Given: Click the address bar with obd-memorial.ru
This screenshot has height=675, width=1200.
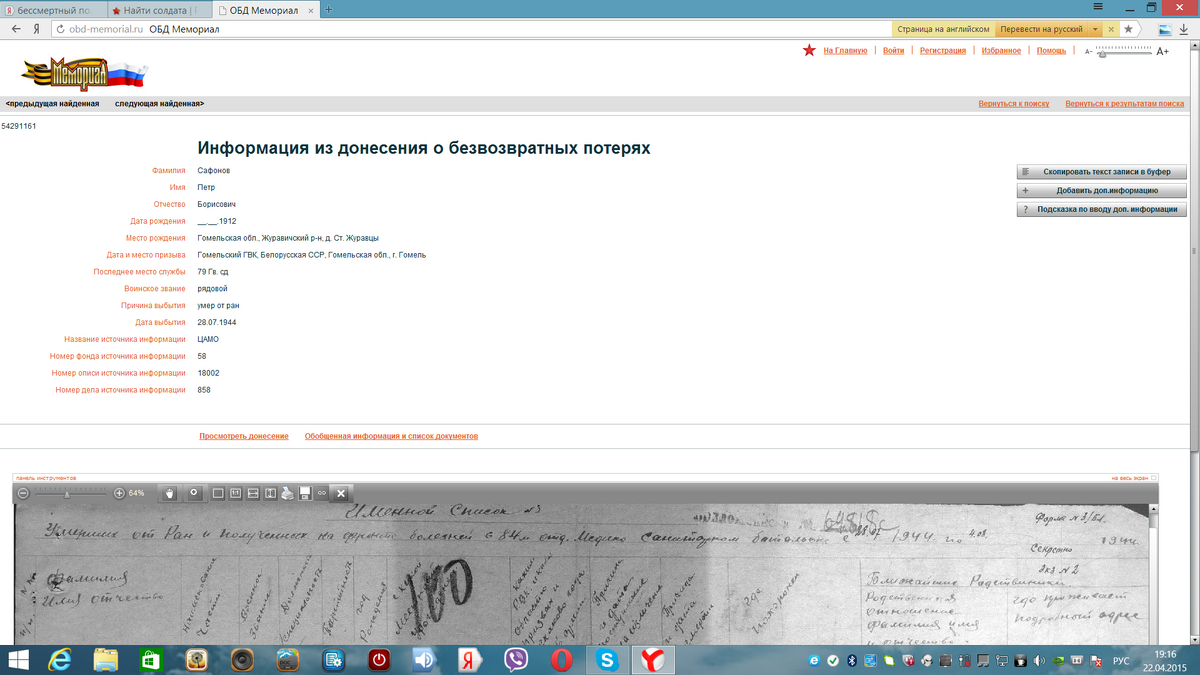Looking at the screenshot, I should click(x=470, y=29).
